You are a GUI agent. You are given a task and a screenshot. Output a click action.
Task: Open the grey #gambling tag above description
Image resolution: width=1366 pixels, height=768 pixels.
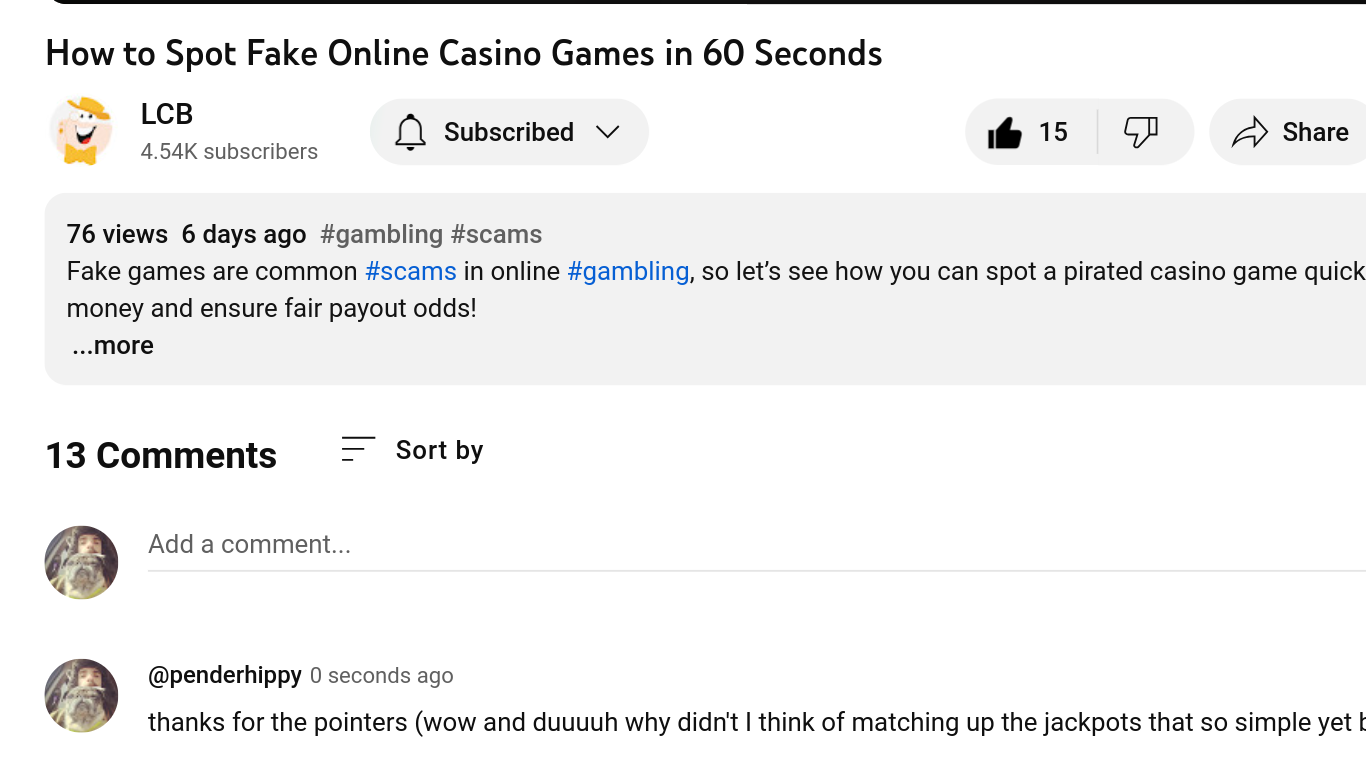tap(381, 234)
